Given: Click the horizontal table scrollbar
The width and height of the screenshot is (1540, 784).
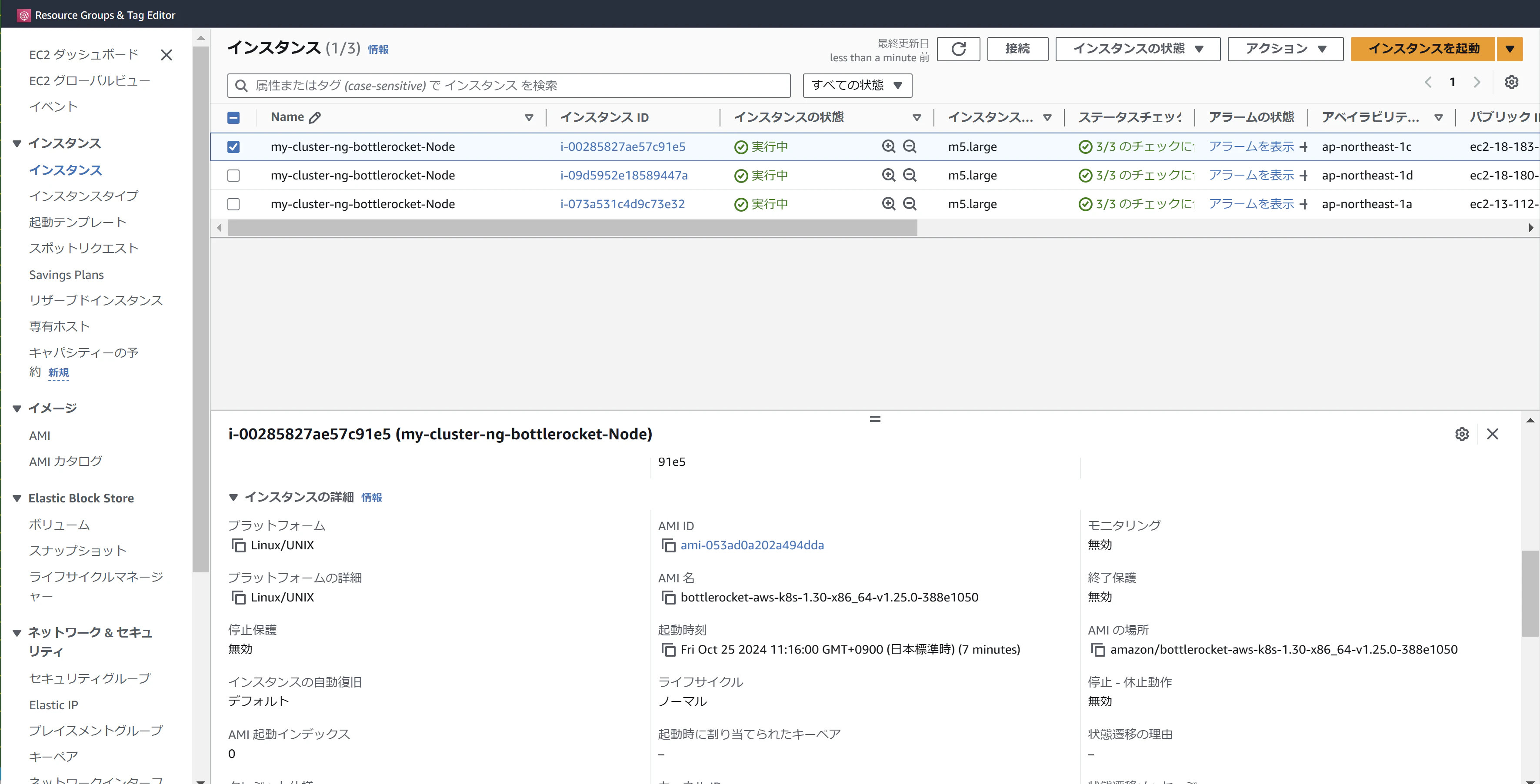Looking at the screenshot, I should point(572,228).
